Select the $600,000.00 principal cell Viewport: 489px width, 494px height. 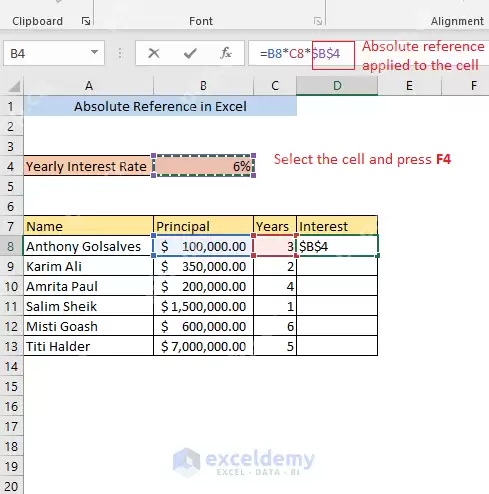pos(203,326)
